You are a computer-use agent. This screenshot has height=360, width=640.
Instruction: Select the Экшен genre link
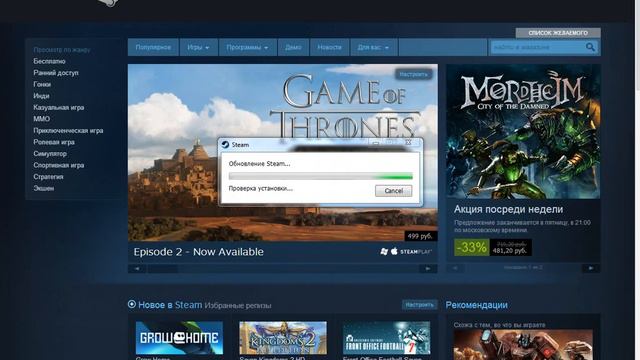pyautogui.click(x=44, y=188)
